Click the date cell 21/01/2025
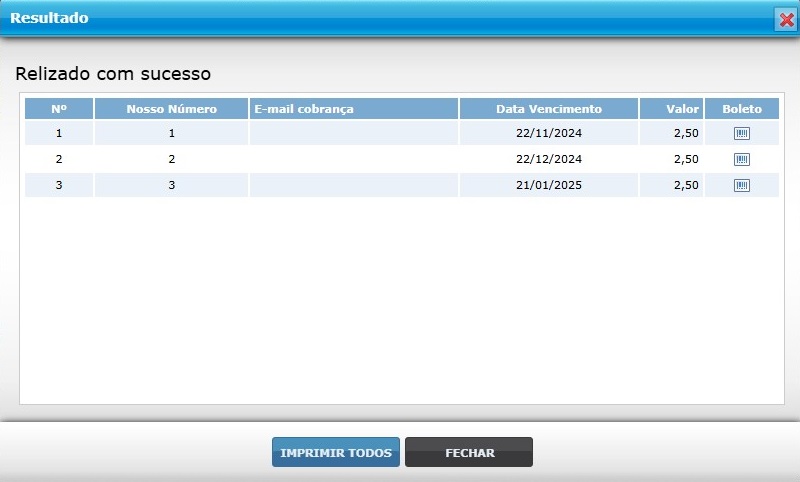800x482 pixels. click(x=548, y=185)
